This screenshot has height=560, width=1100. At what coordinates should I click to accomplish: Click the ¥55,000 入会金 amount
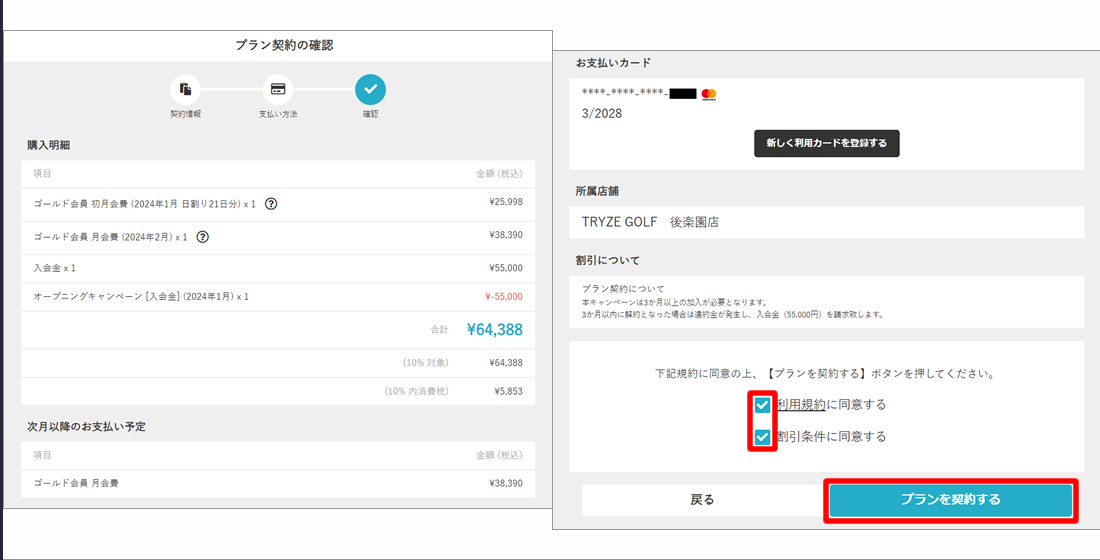(506, 268)
